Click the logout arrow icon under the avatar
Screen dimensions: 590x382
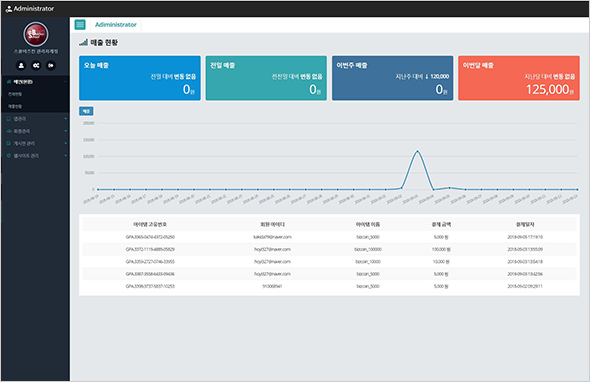click(51, 65)
